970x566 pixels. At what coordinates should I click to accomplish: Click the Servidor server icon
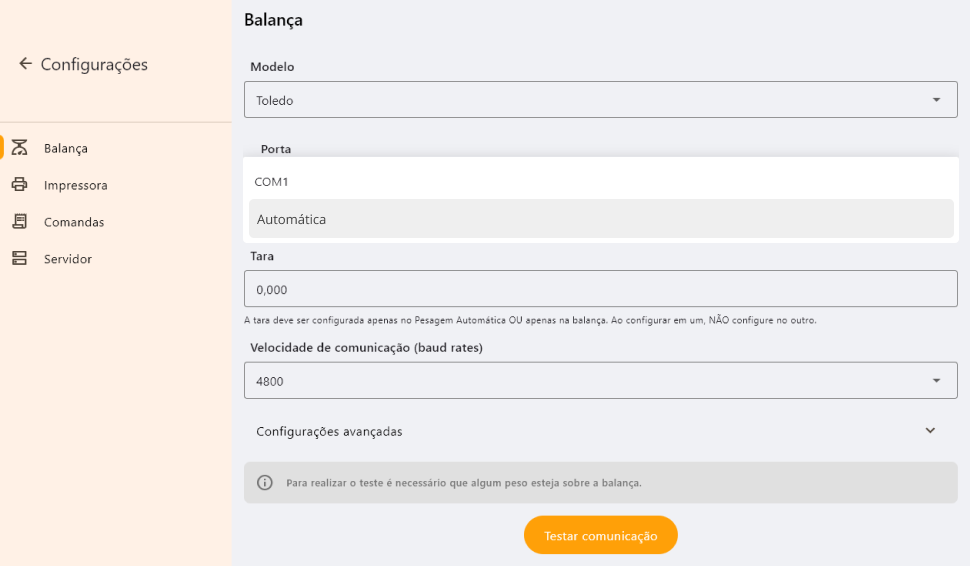[19, 259]
